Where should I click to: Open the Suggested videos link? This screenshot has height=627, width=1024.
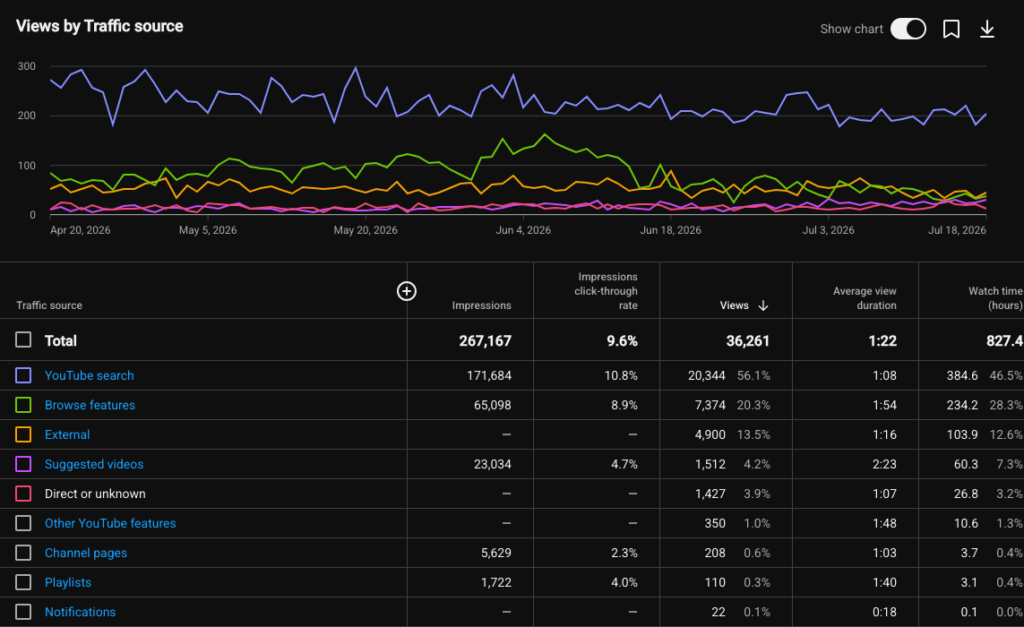pyautogui.click(x=94, y=464)
